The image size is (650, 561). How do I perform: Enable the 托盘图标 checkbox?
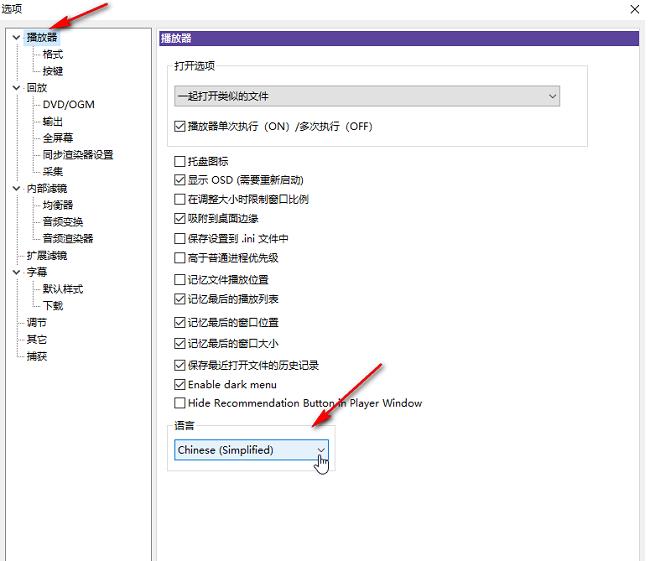[x=180, y=161]
